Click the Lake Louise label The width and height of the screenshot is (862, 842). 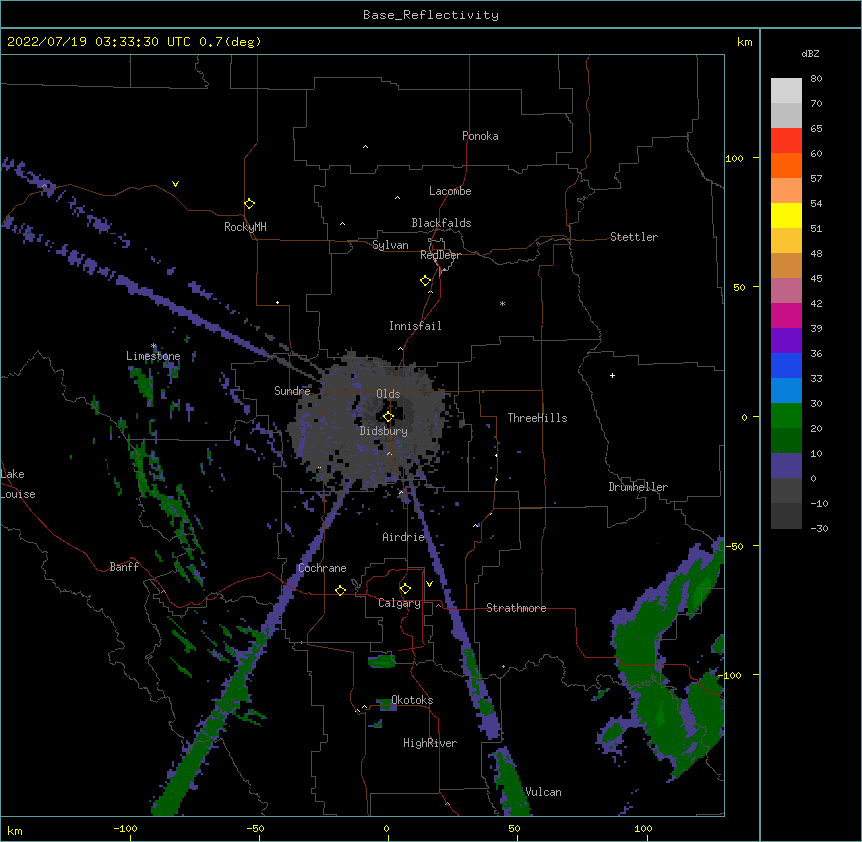[x=18, y=484]
